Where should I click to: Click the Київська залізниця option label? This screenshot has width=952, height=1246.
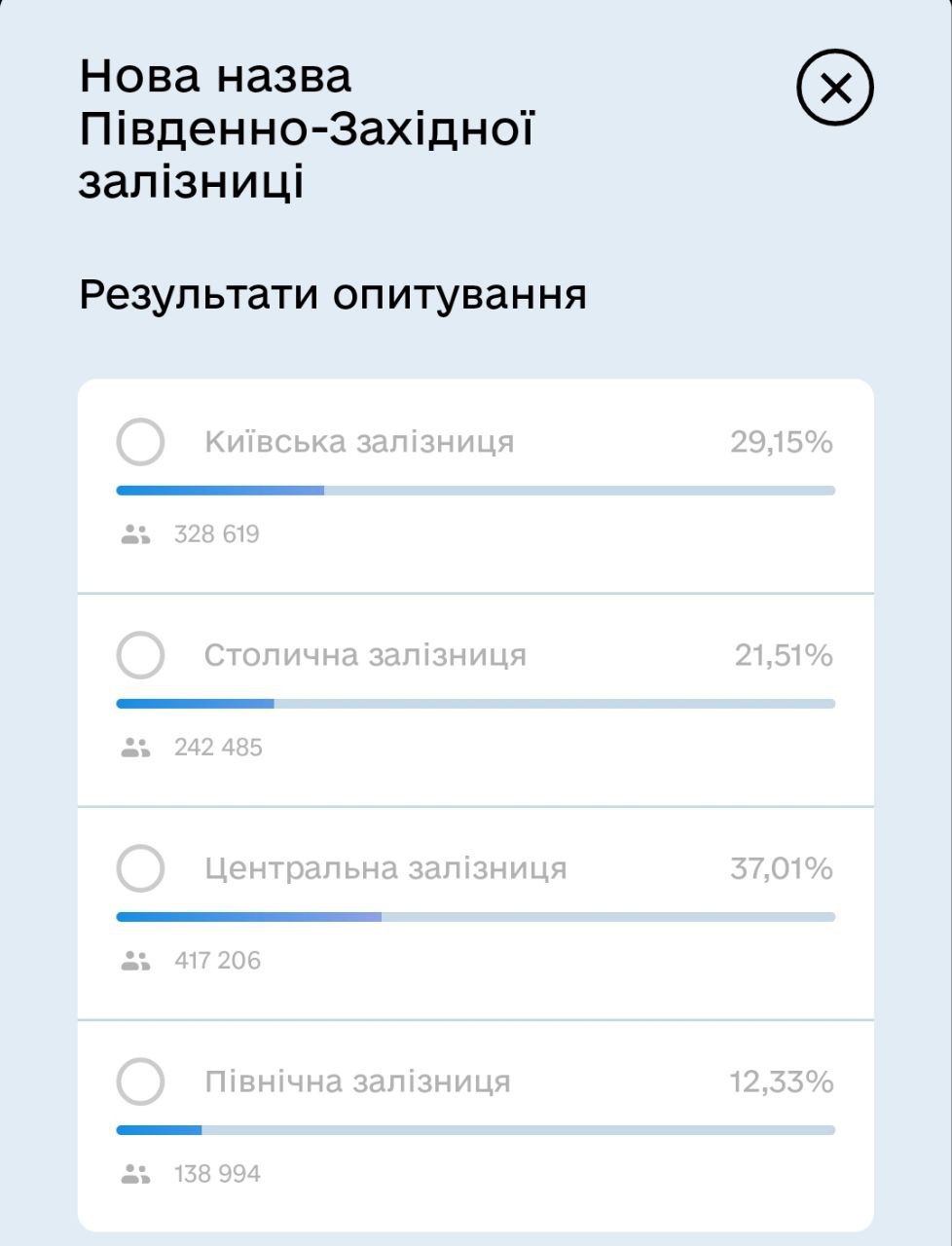coord(359,442)
